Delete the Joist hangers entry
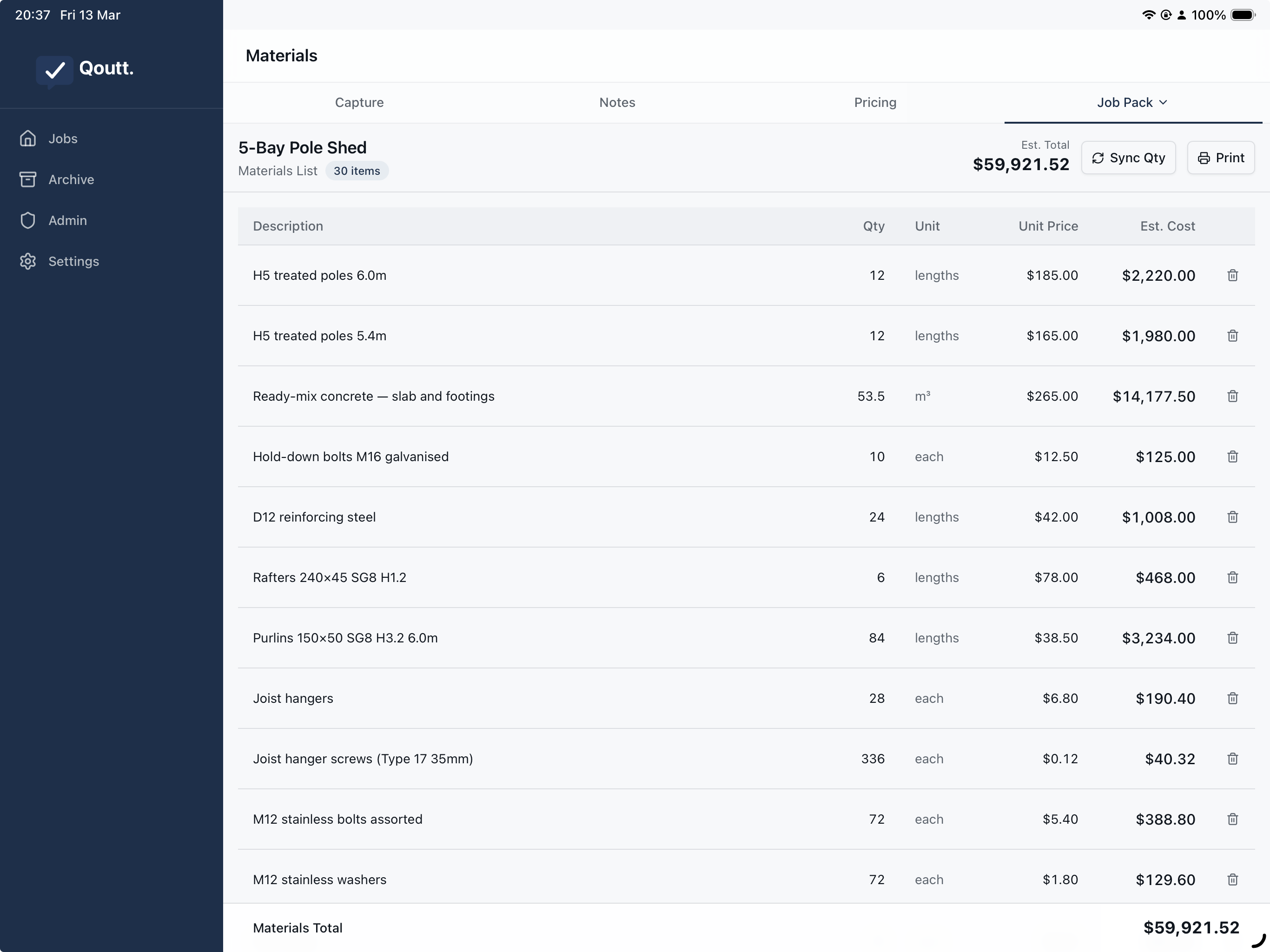 (1233, 698)
